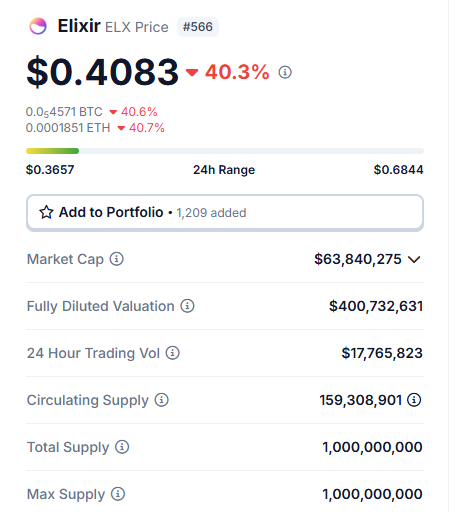This screenshot has width=467, height=512.
Task: Click the Market Cap info icon
Action: (x=117, y=259)
